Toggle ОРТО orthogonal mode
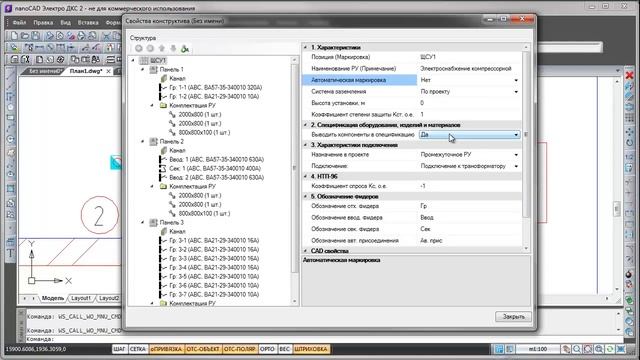The image size is (640, 360). (x=267, y=349)
